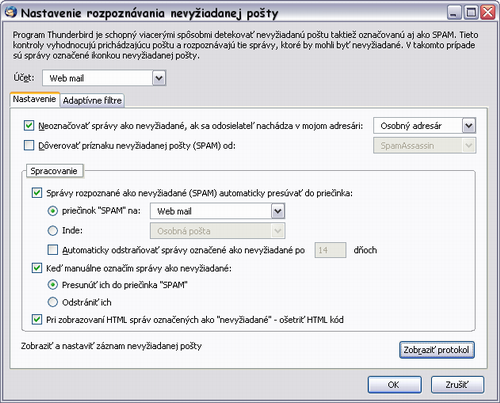Choose the 'Odstrániť ich' radio button
The width and height of the screenshot is (500, 403).
tap(53, 302)
